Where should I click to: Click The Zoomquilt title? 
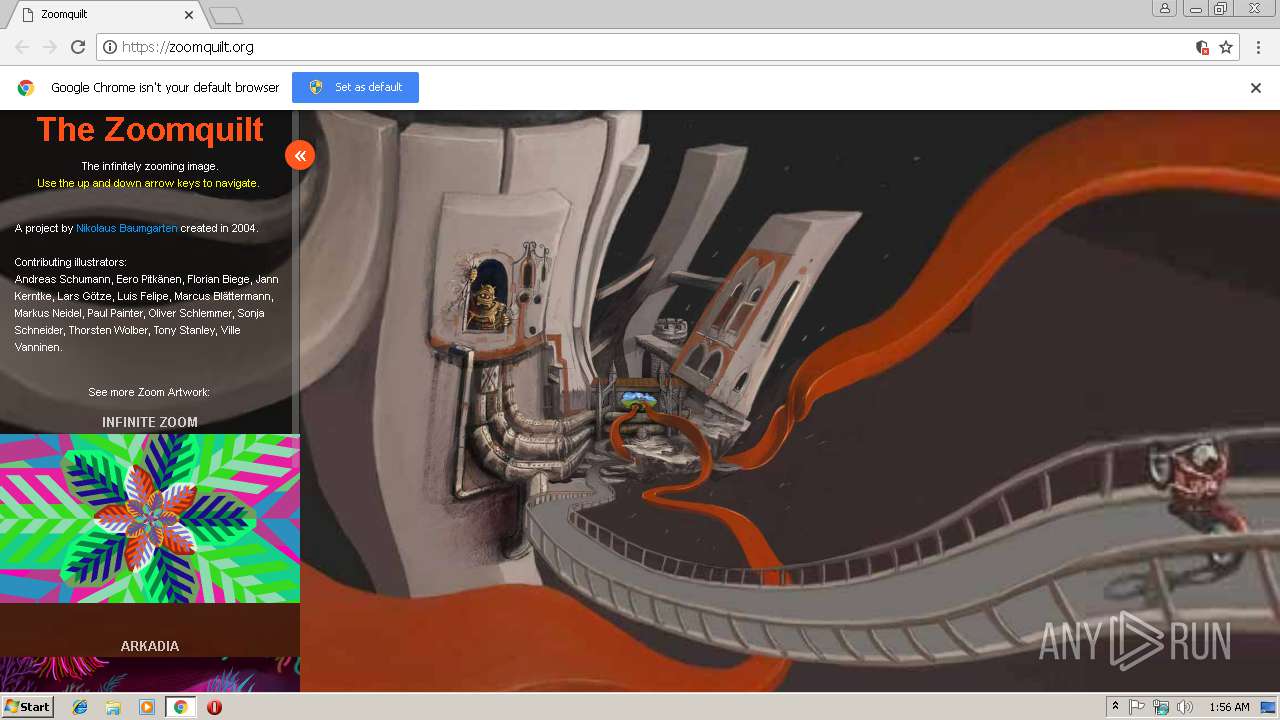[x=150, y=129]
